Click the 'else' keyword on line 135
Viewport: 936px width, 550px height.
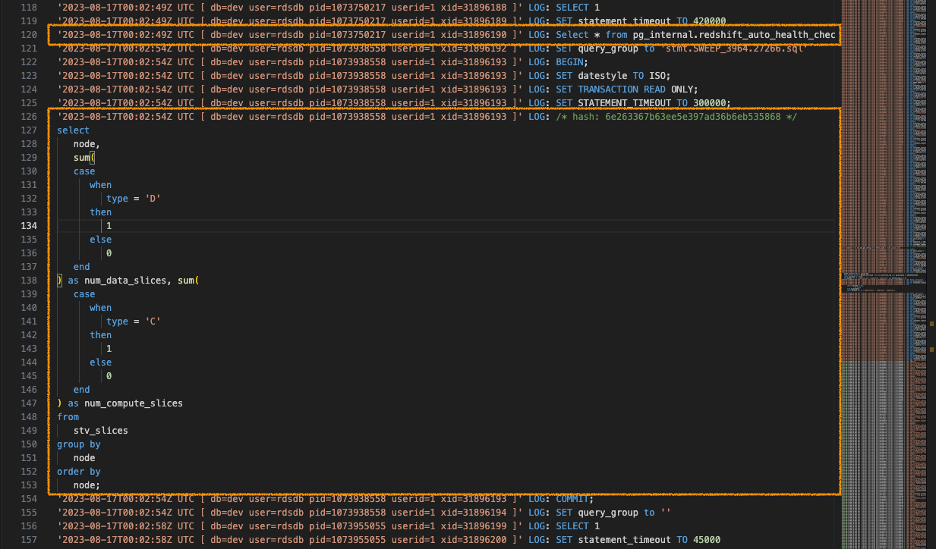(100, 239)
